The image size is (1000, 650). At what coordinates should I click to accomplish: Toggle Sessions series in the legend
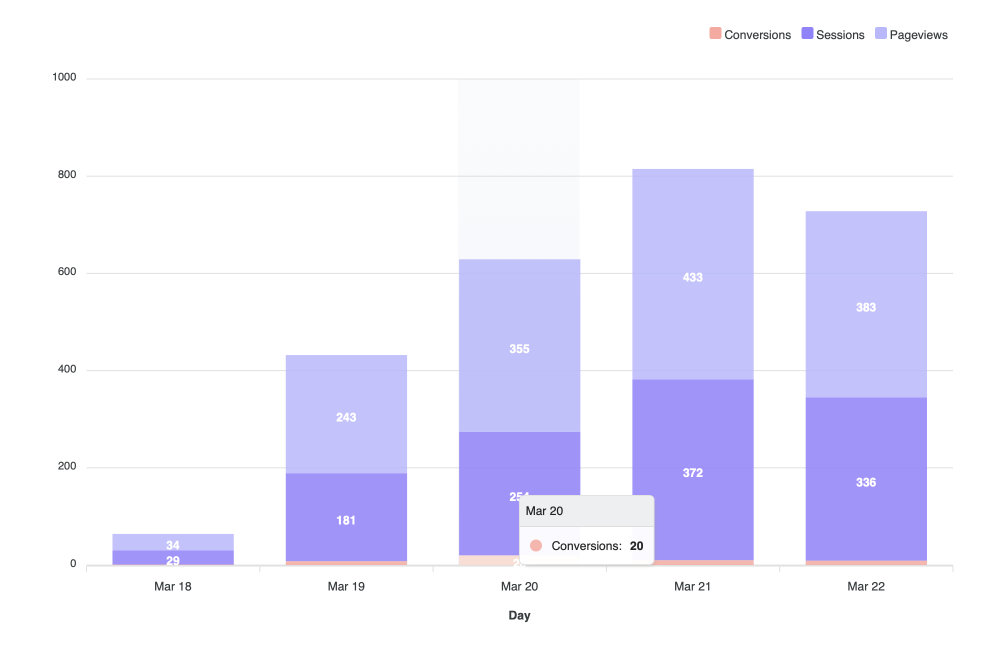pos(840,35)
